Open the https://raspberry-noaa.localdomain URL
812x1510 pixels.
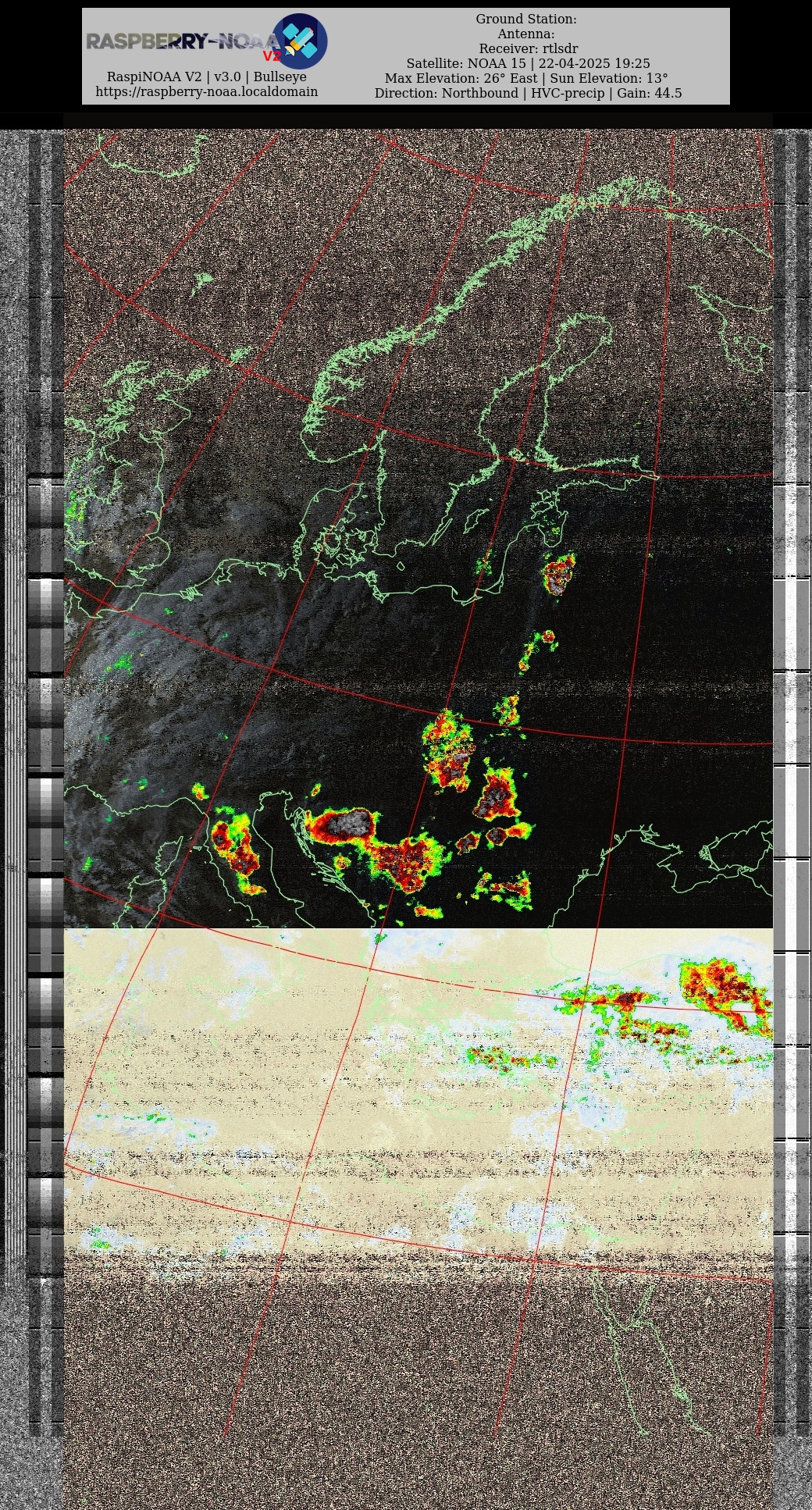pyautogui.click(x=207, y=92)
